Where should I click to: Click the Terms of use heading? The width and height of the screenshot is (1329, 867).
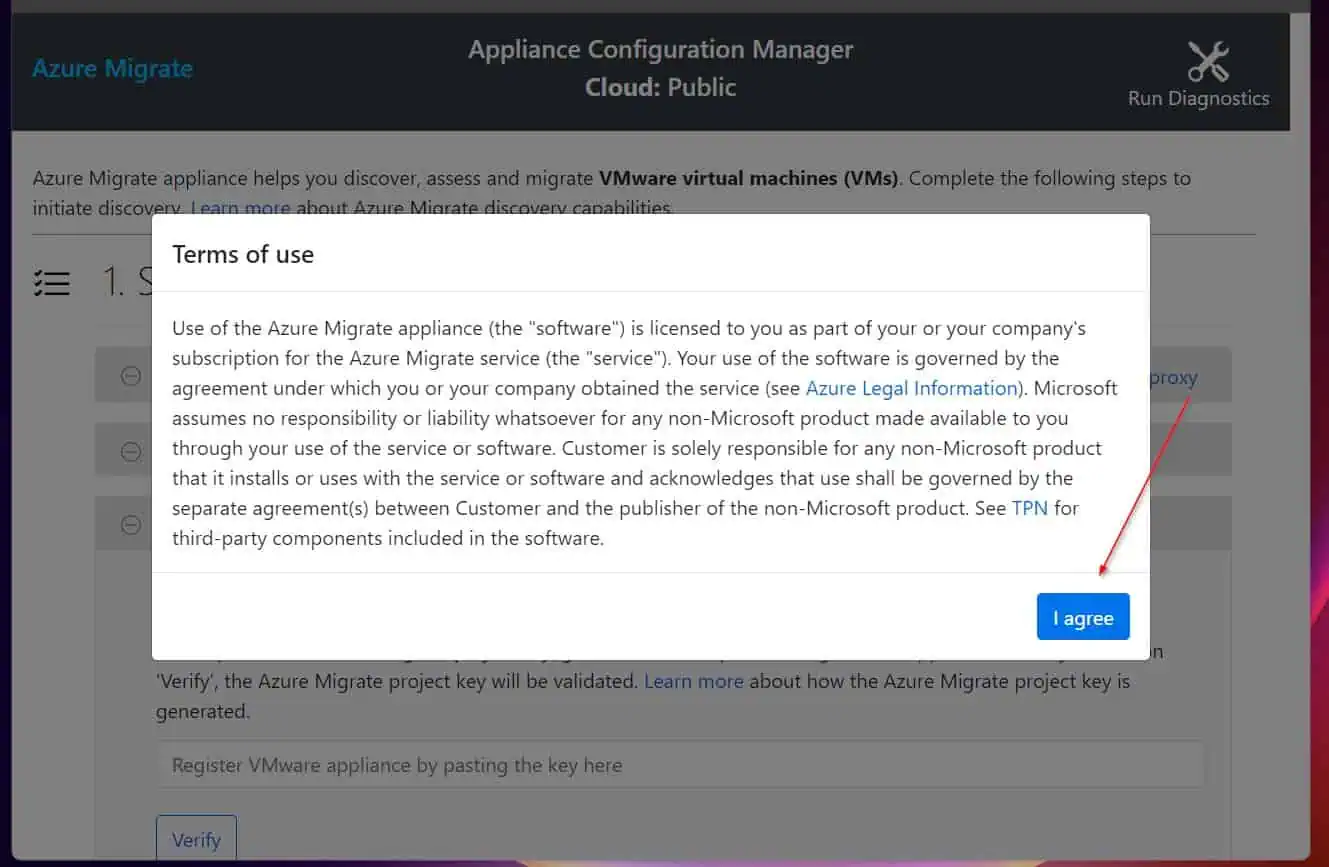point(243,254)
